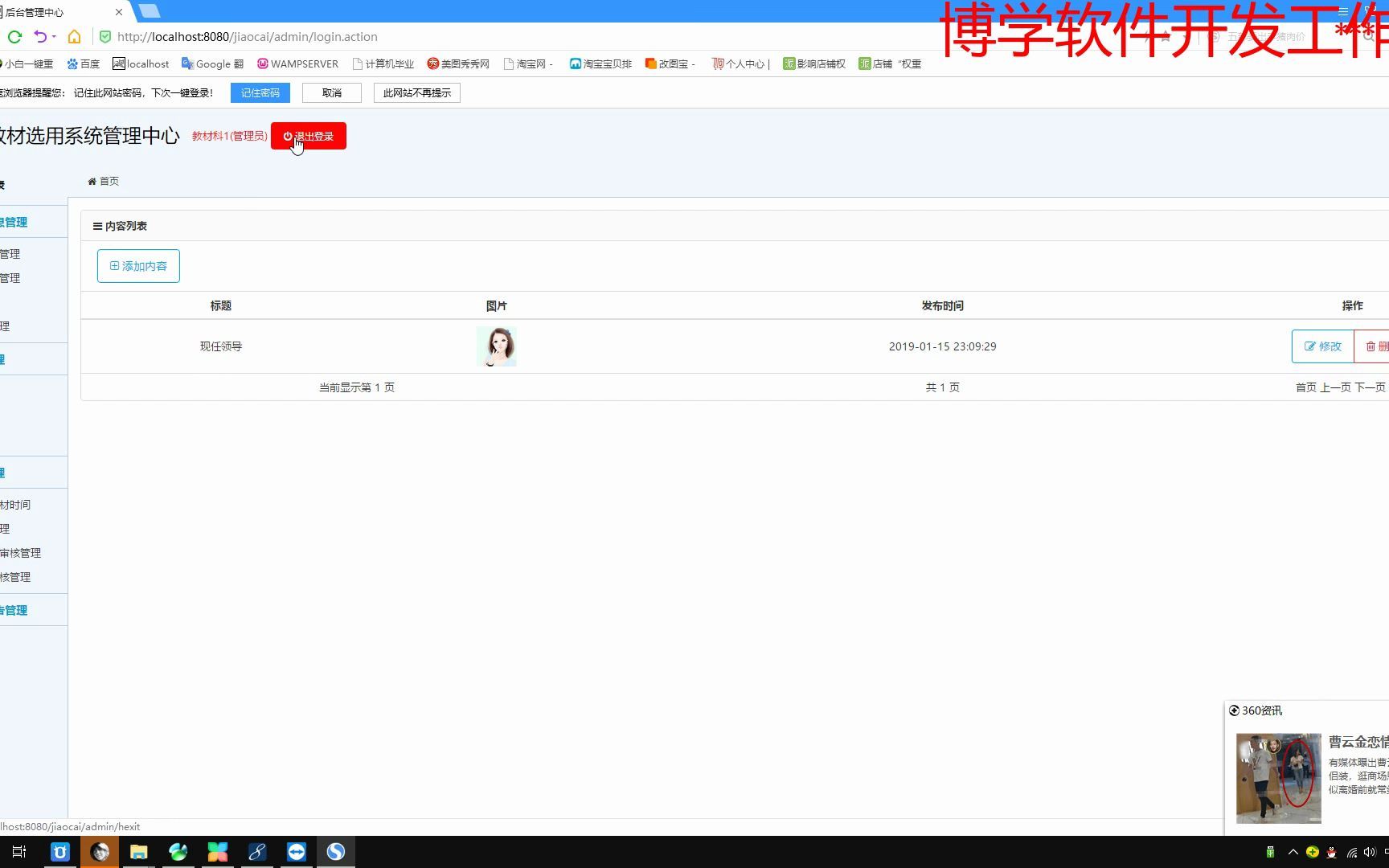Click 添加内容 to add new content
The height and width of the screenshot is (868, 1389).
point(137,266)
